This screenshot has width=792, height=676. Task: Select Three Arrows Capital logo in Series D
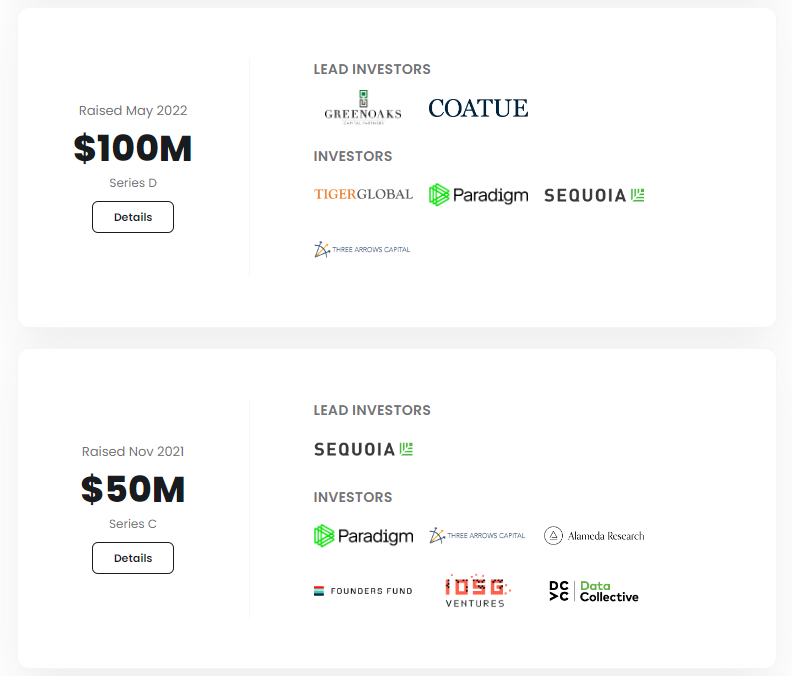pyautogui.click(x=362, y=249)
